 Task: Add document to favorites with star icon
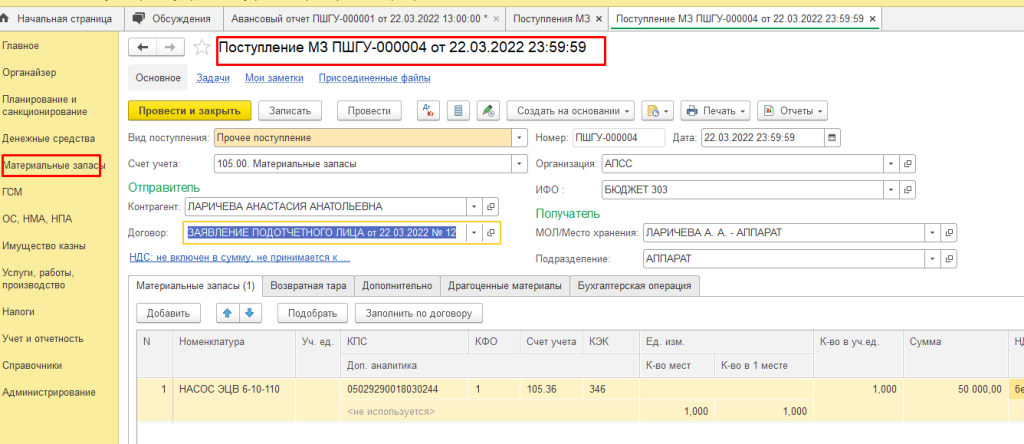click(201, 48)
